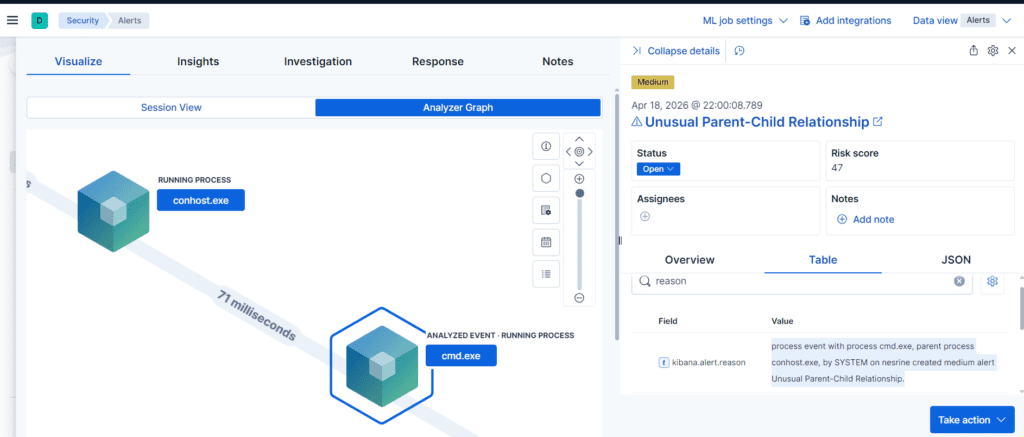The height and width of the screenshot is (437, 1024).
Task: Click the kibana.alert.reason field name
Action: pyautogui.click(x=709, y=362)
